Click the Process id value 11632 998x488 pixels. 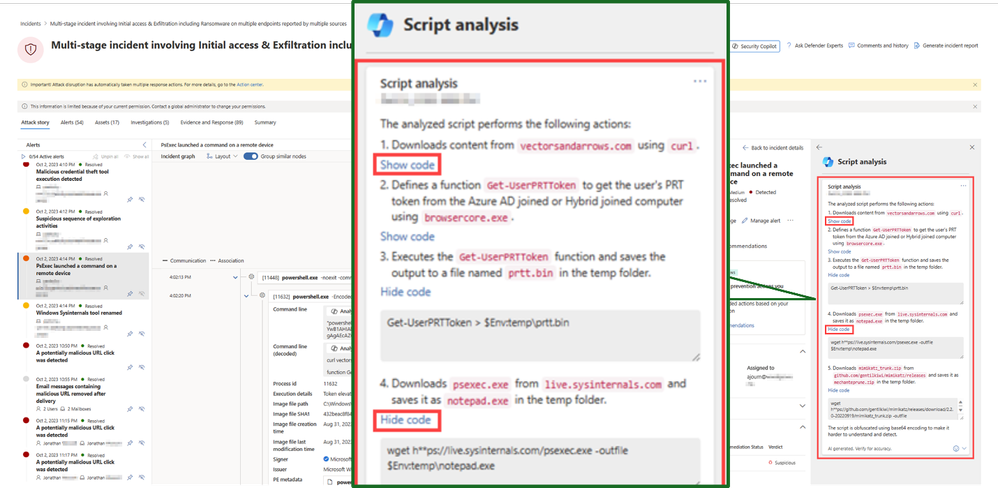(x=330, y=384)
